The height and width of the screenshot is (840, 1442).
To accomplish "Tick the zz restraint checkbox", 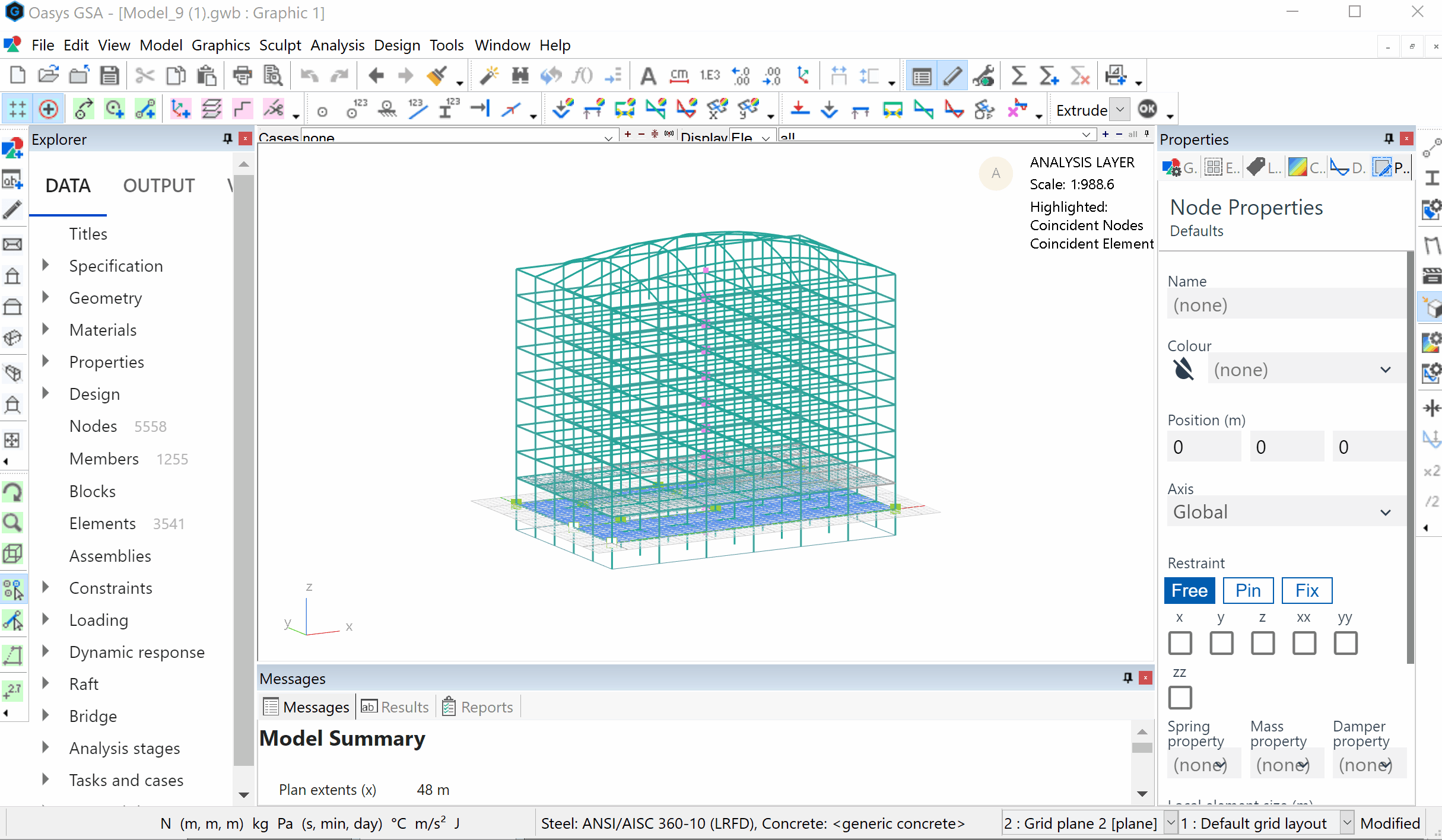I will tap(1180, 698).
